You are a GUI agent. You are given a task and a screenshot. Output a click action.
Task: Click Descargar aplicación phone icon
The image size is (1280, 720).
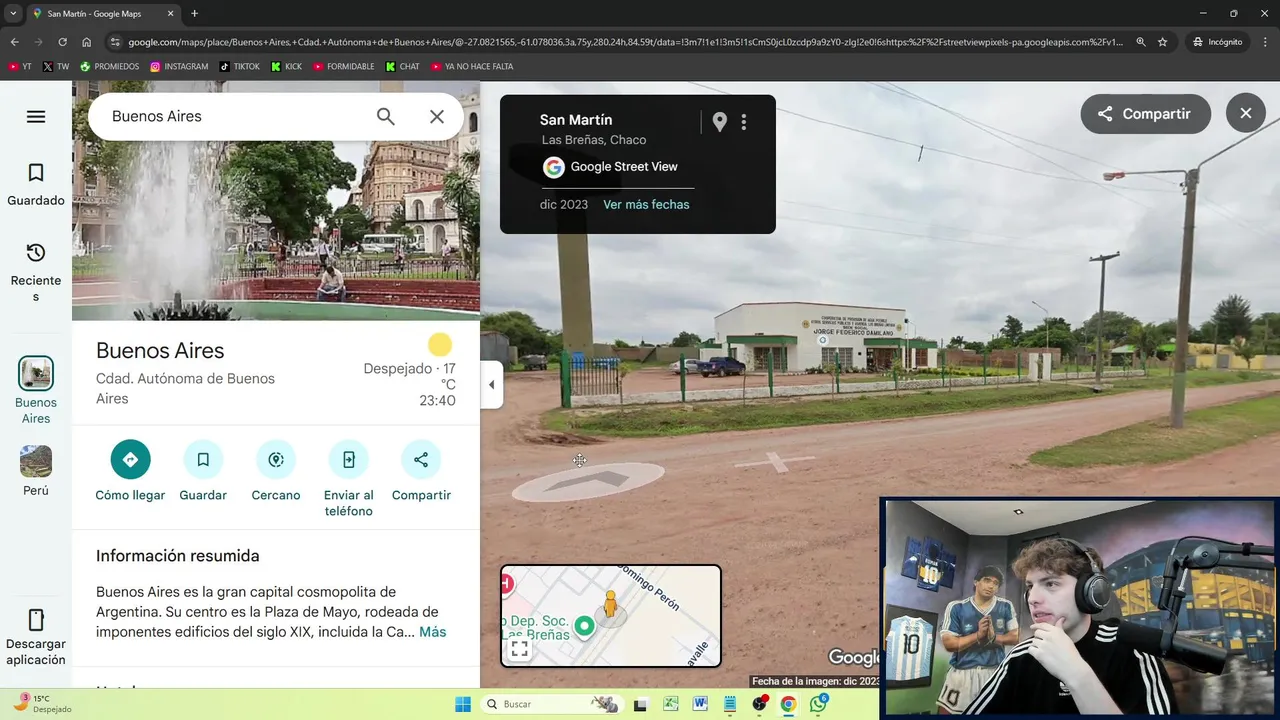pyautogui.click(x=36, y=619)
